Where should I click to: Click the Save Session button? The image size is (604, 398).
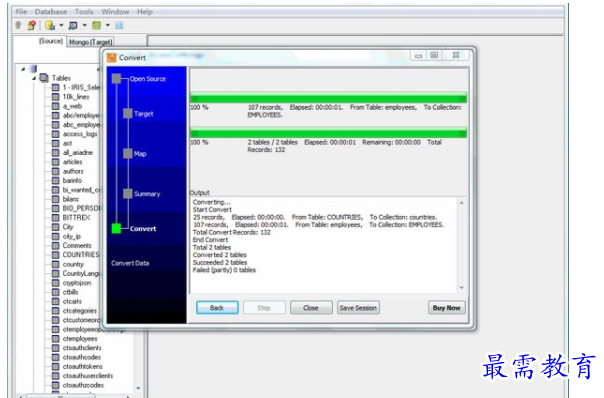click(x=358, y=308)
